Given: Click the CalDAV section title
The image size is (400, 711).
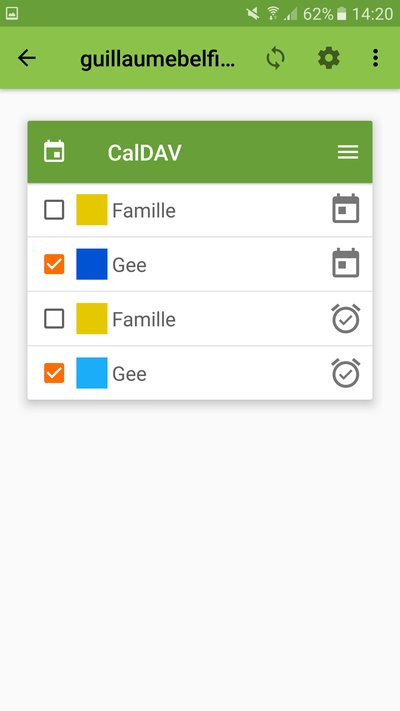Looking at the screenshot, I should 144,152.
